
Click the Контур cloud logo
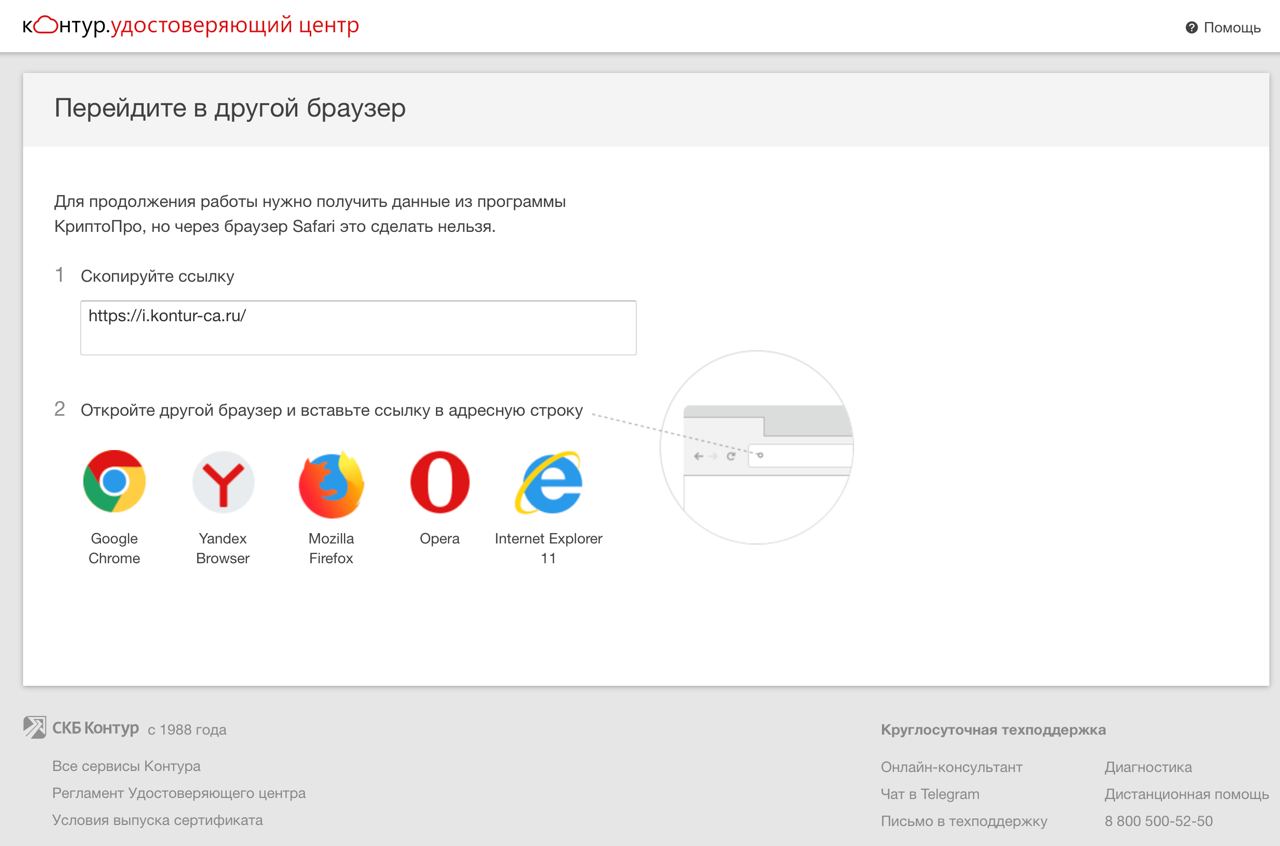(45, 26)
